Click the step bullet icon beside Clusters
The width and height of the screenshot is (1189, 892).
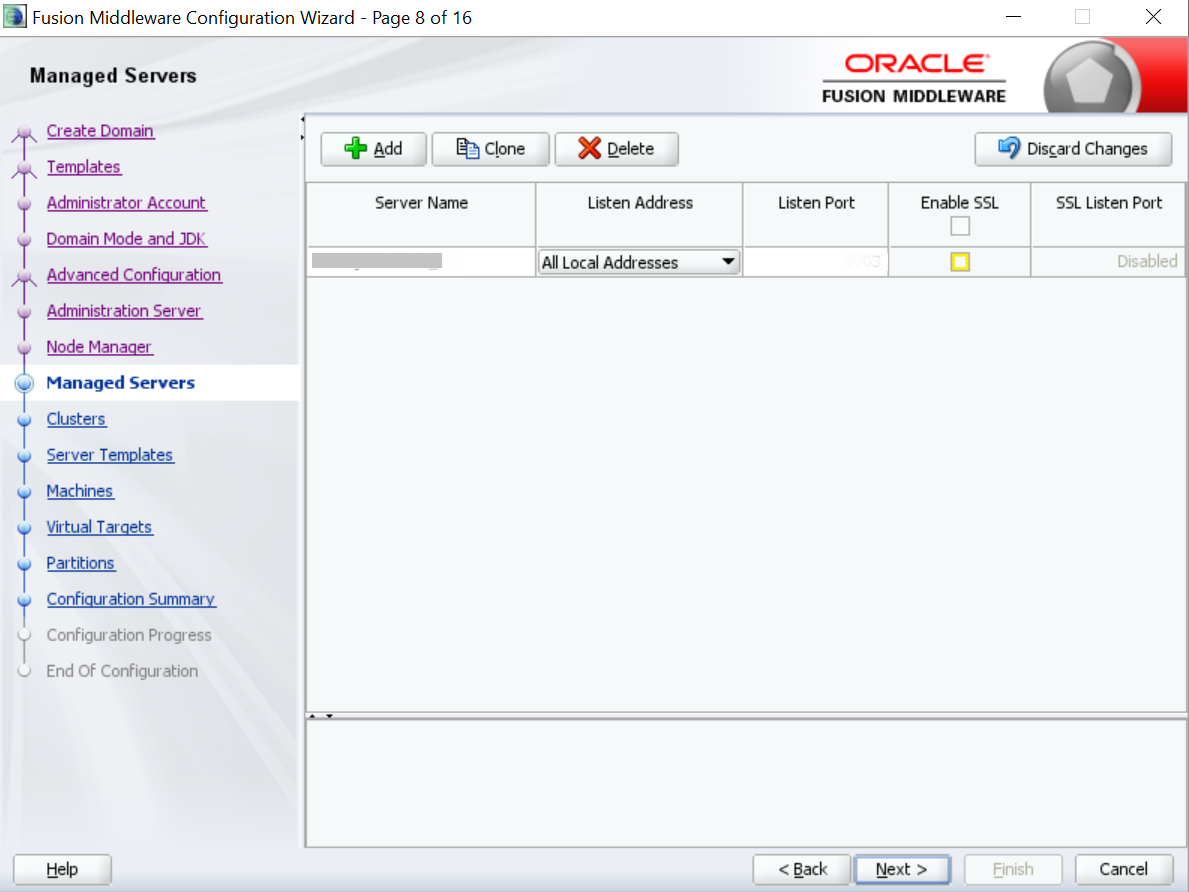tap(24, 419)
